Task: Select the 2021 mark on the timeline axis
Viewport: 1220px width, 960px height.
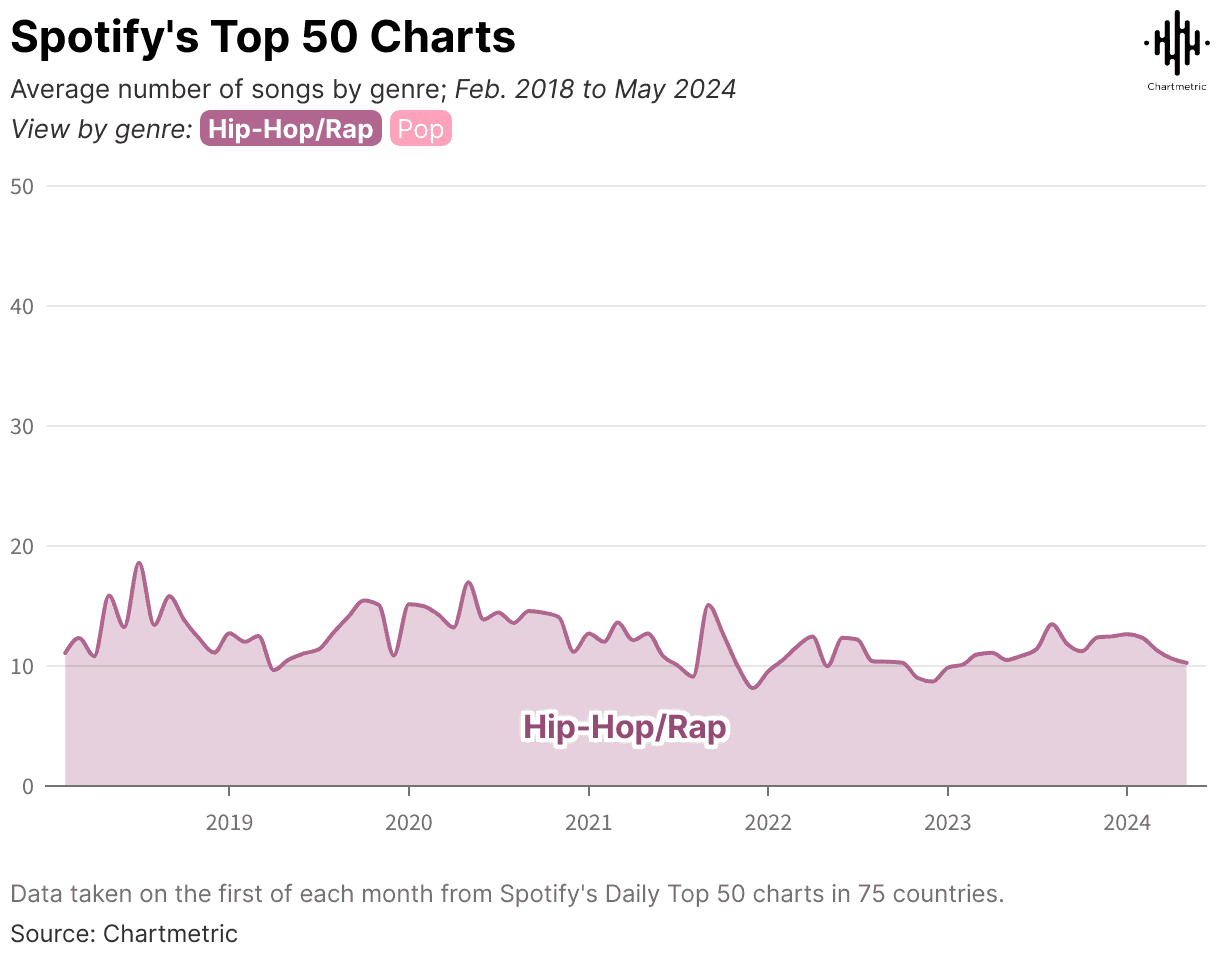Action: click(x=589, y=823)
